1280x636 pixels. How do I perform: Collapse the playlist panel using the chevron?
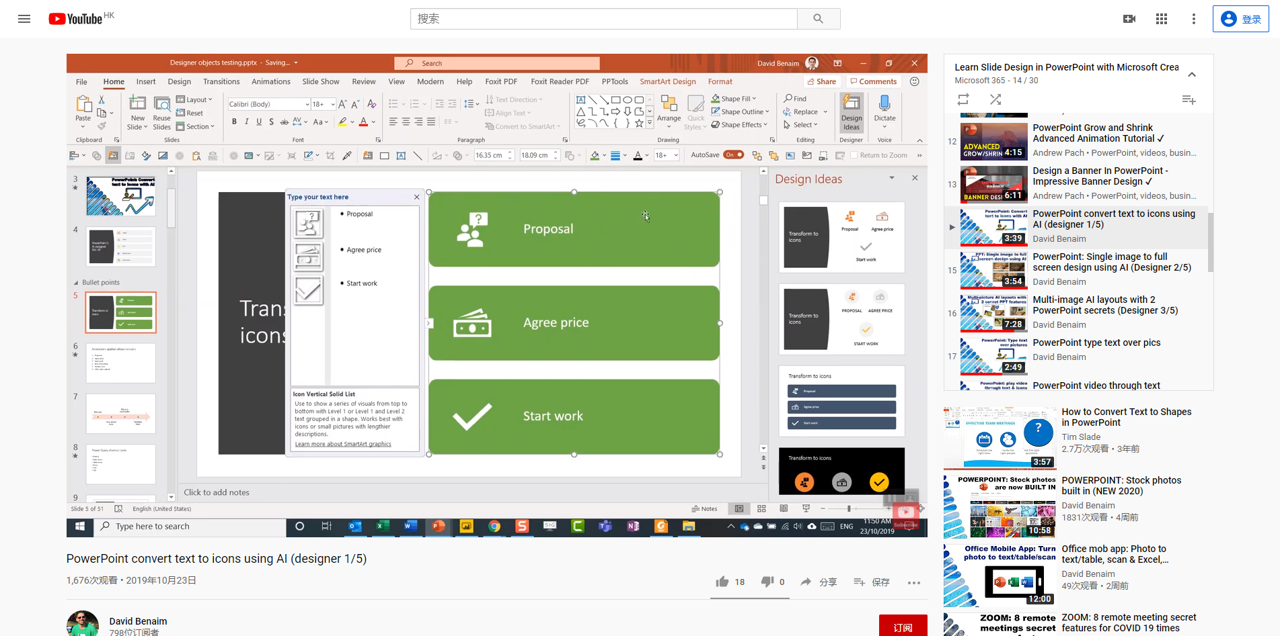1192,74
